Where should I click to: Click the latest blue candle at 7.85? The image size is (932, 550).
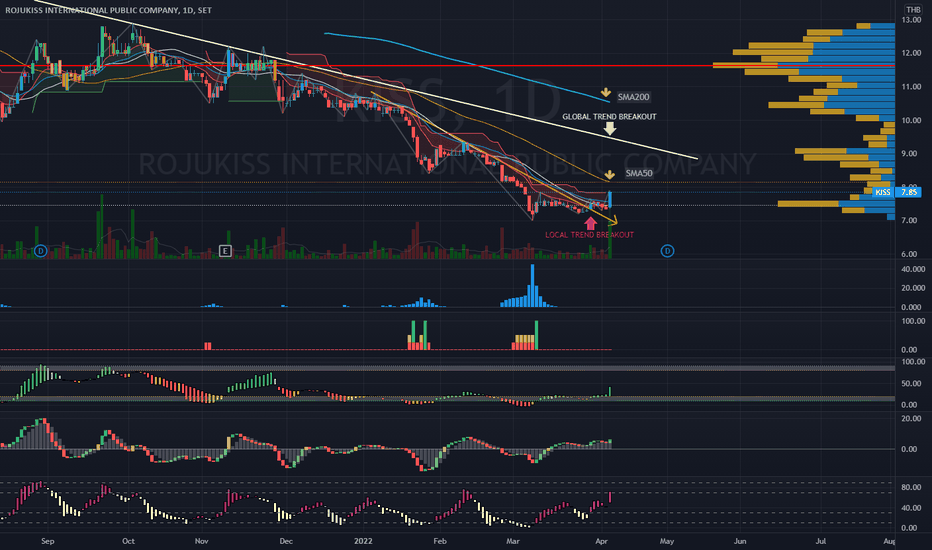click(x=610, y=199)
